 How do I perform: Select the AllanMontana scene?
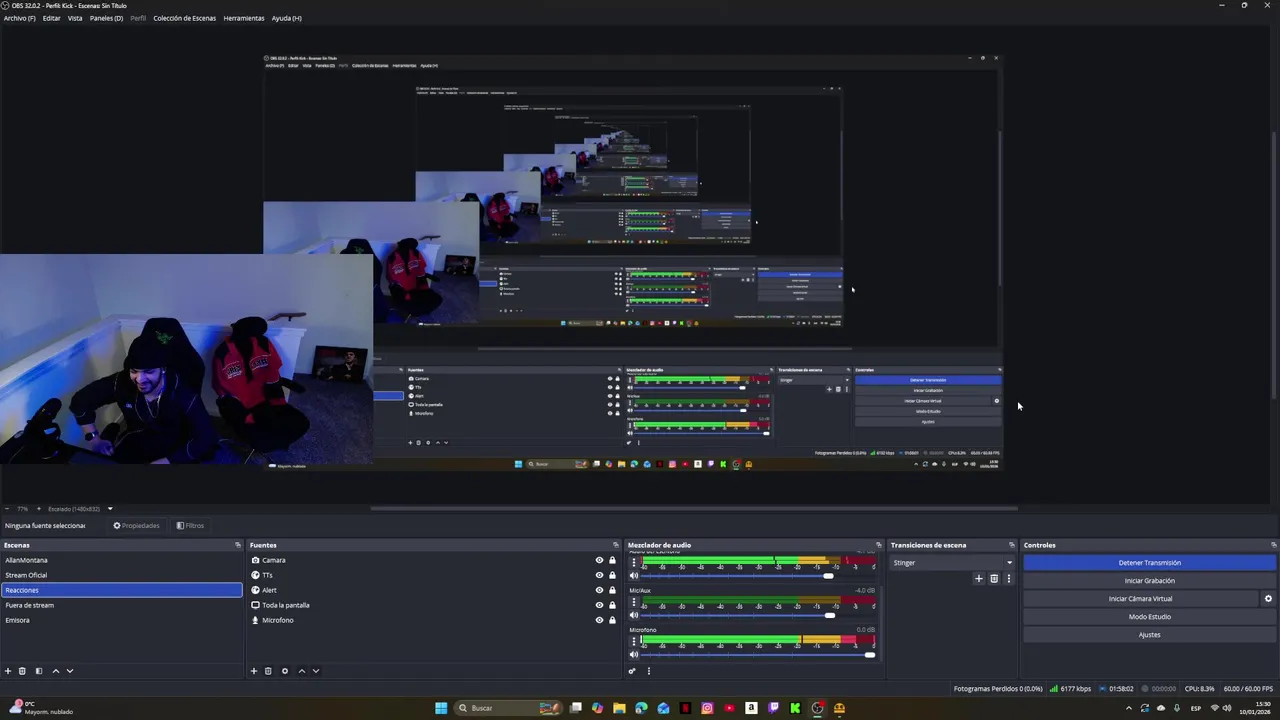point(122,560)
